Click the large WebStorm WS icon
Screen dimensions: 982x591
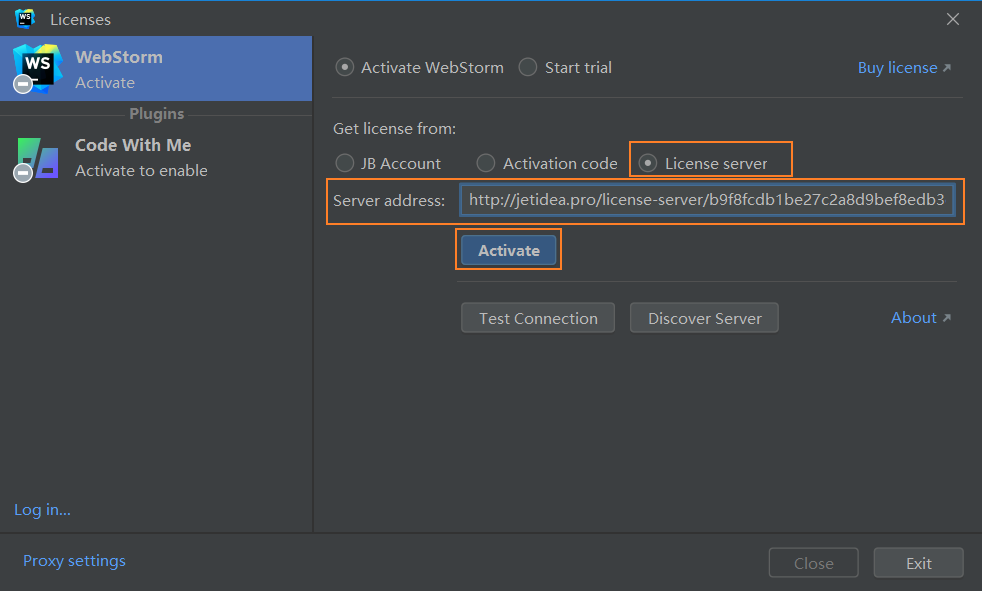tap(38, 68)
